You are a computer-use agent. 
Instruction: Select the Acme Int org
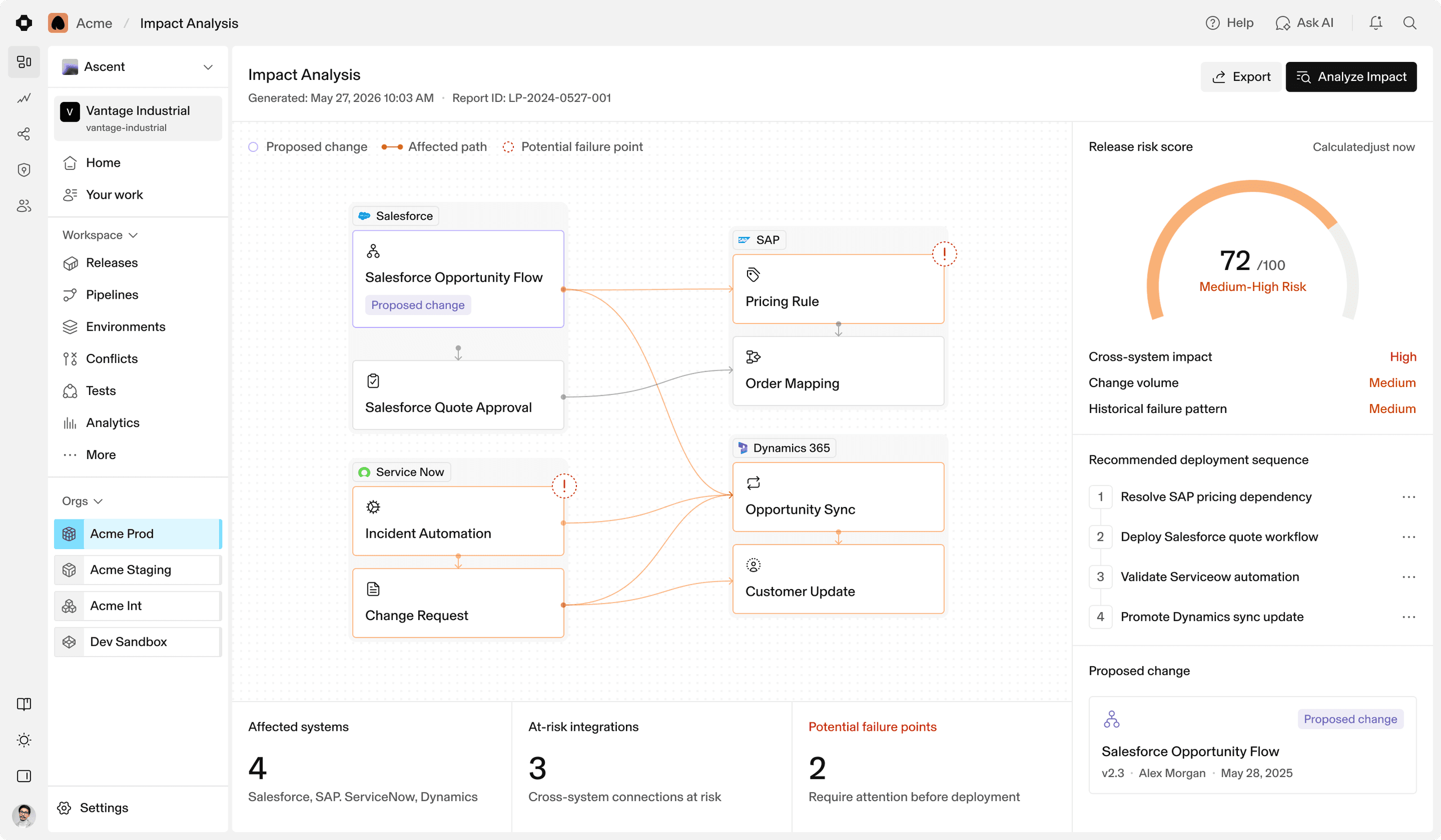pos(138,606)
